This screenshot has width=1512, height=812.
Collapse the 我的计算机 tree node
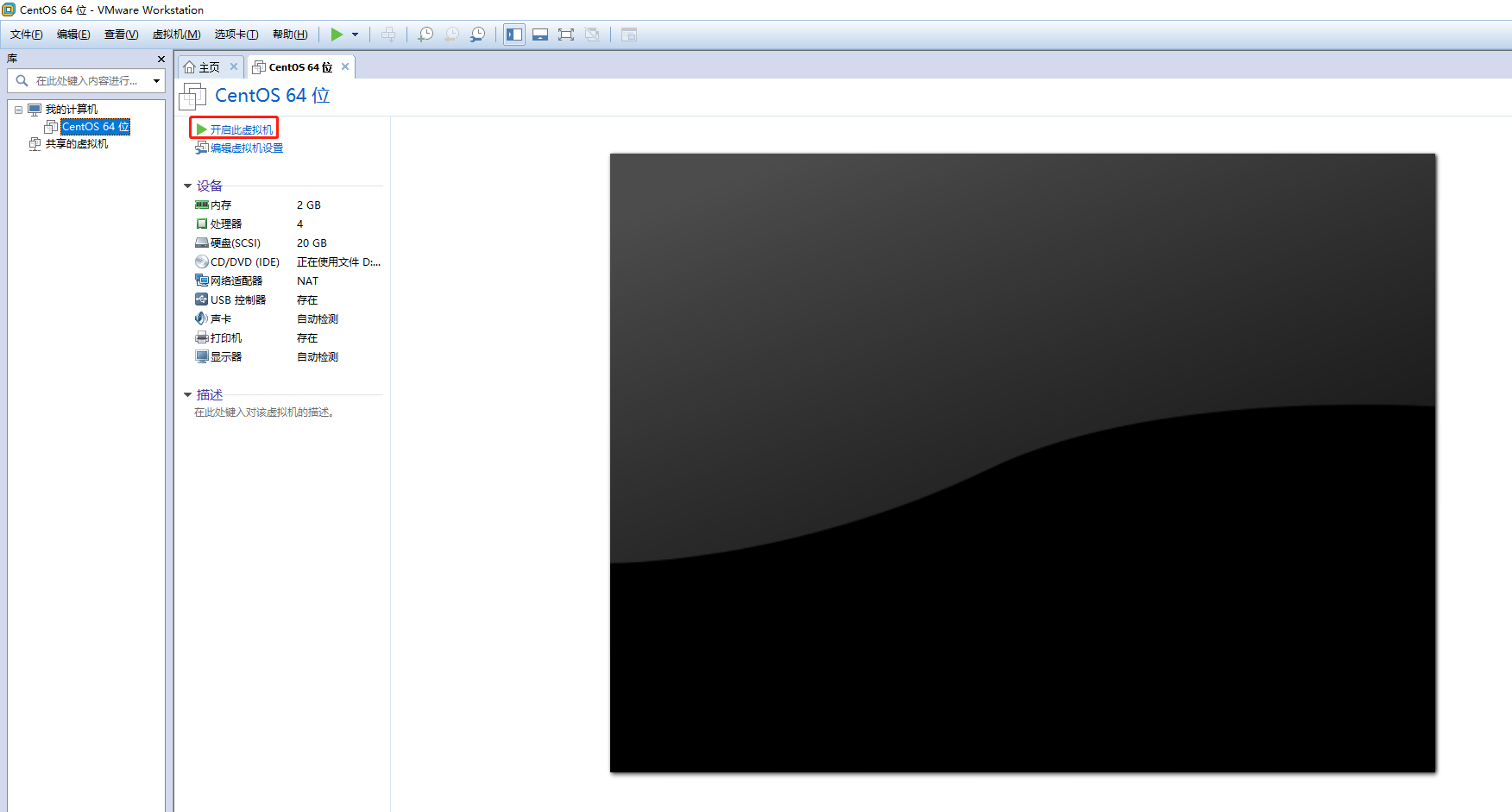[x=18, y=110]
